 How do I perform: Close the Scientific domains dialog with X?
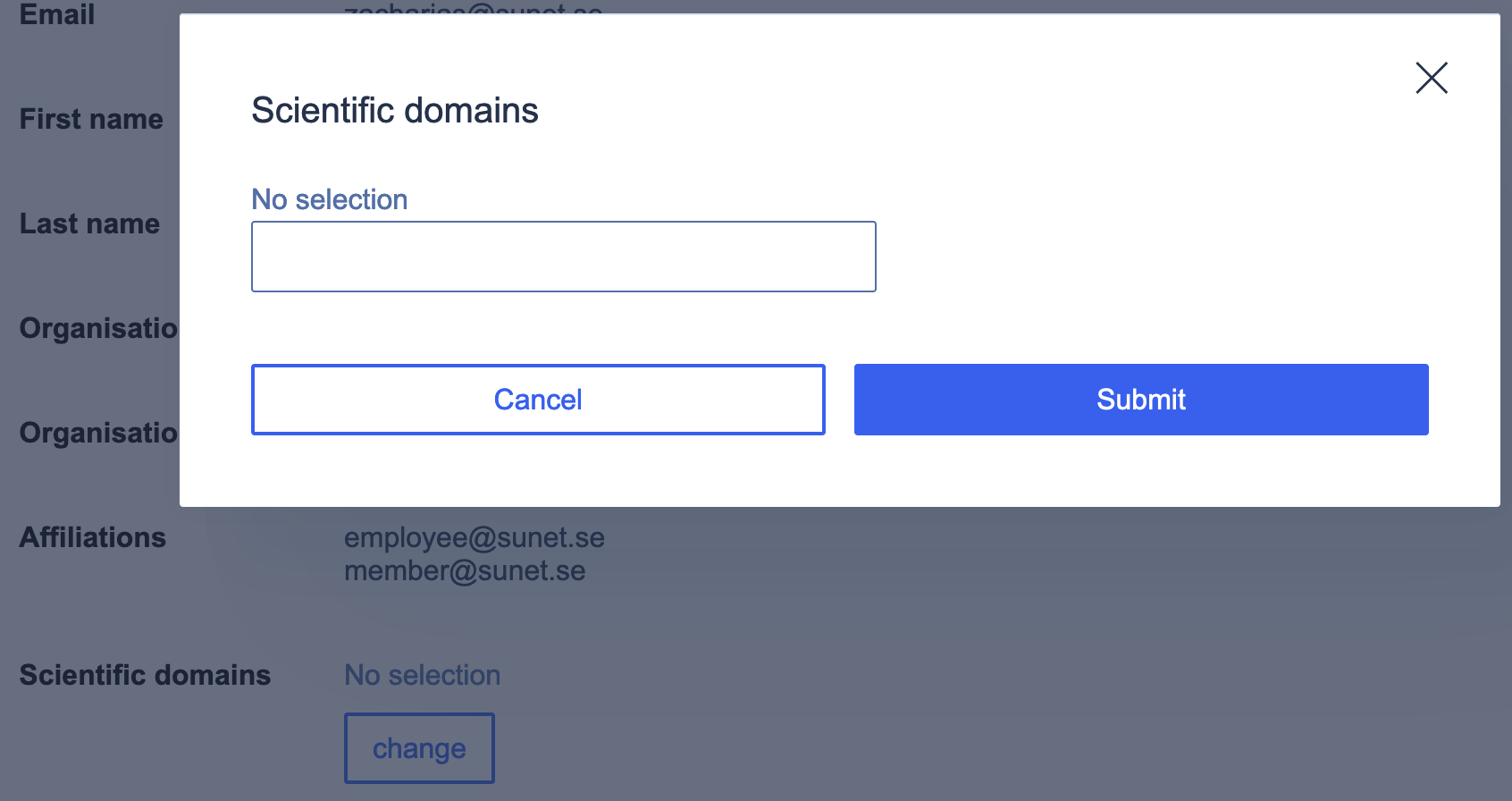click(1431, 78)
